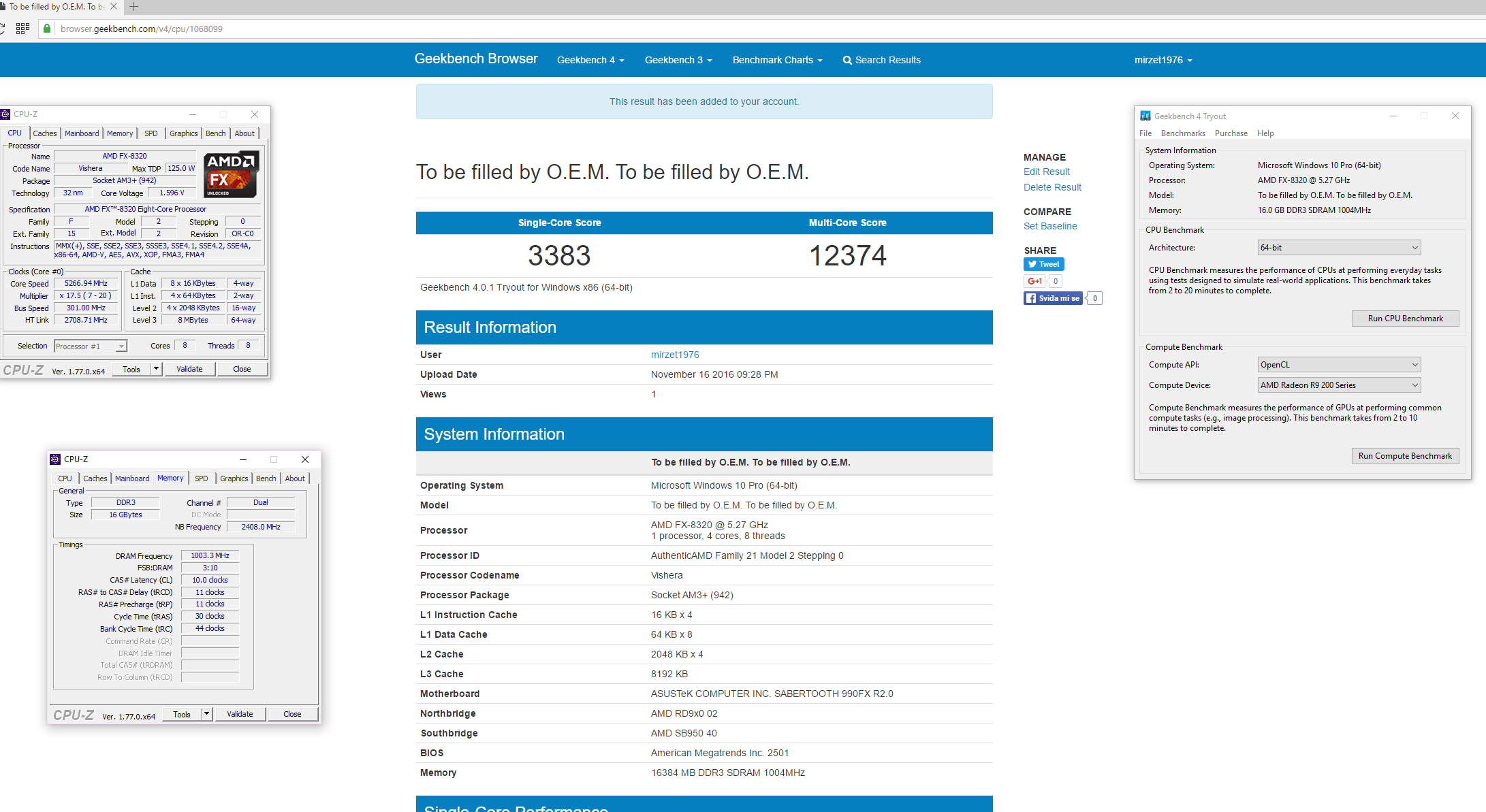Click the Edit Result link
Image resolution: width=1486 pixels, height=812 pixels.
tap(1047, 172)
